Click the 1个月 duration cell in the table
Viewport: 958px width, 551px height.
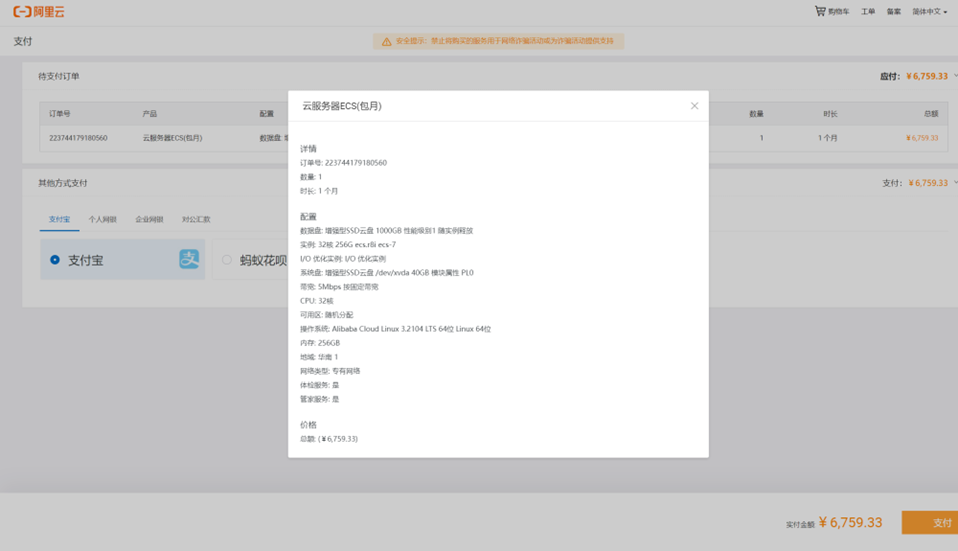tap(828, 138)
